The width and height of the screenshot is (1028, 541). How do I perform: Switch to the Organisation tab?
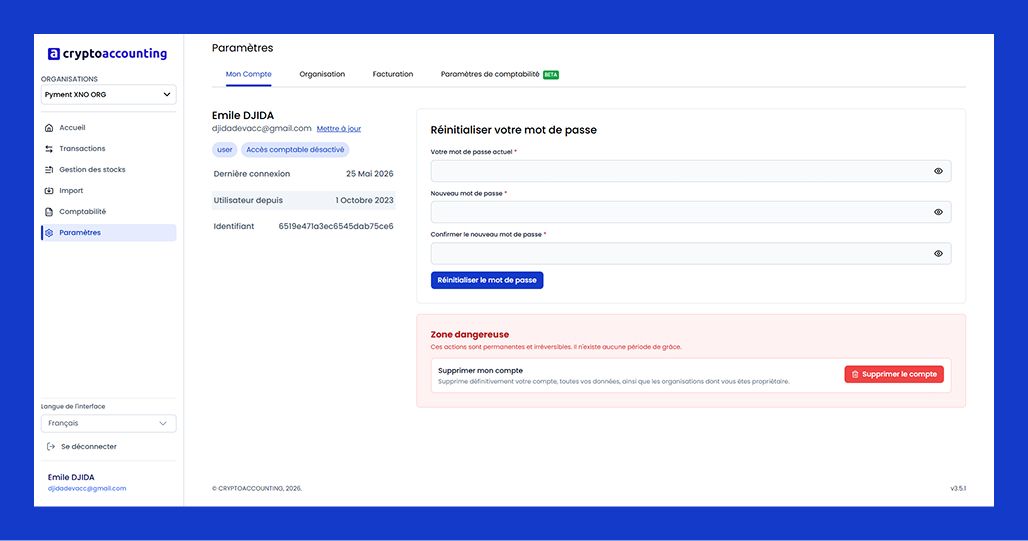point(322,74)
